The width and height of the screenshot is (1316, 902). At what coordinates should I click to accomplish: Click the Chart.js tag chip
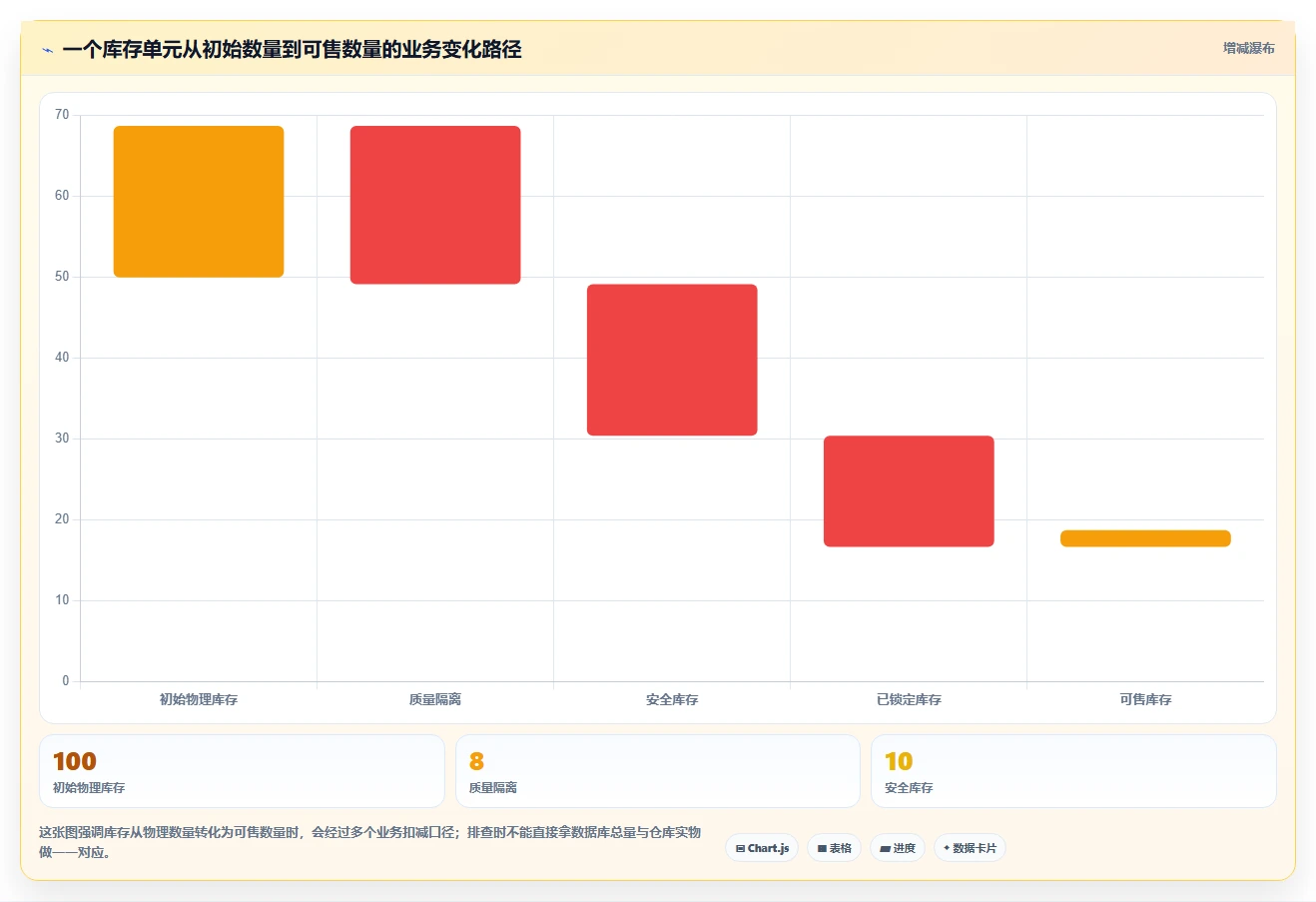click(x=762, y=848)
